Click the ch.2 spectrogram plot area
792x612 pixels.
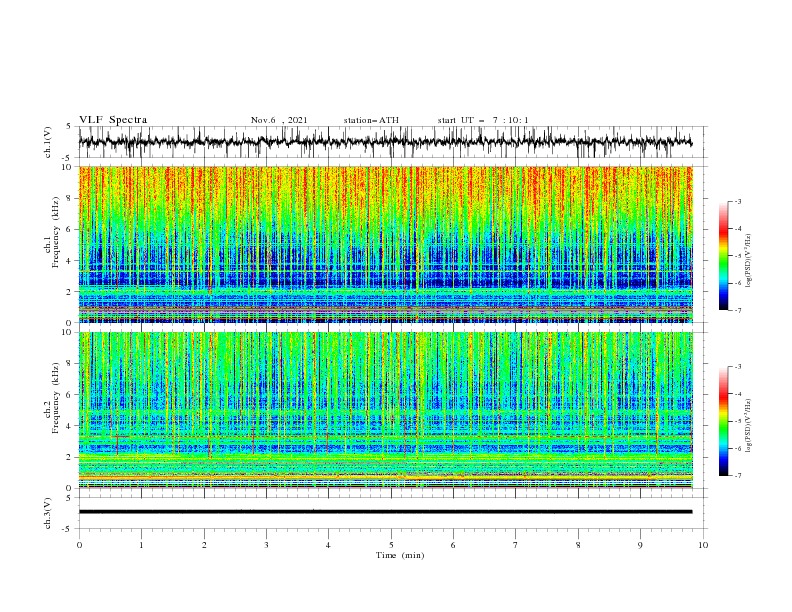click(385, 410)
